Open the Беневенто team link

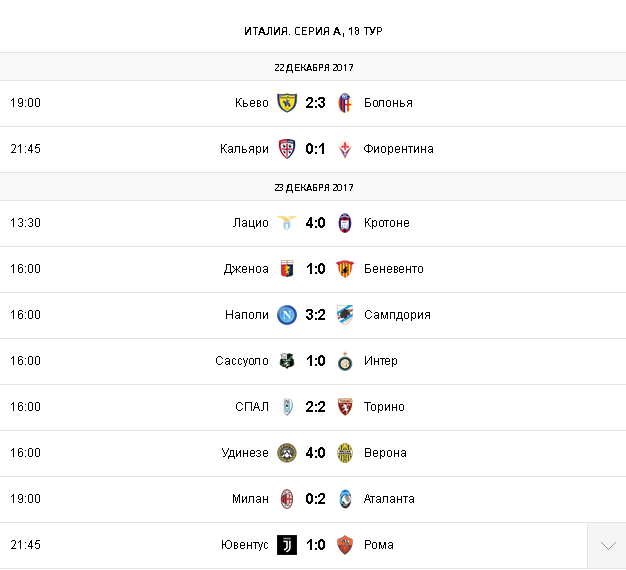pos(394,269)
